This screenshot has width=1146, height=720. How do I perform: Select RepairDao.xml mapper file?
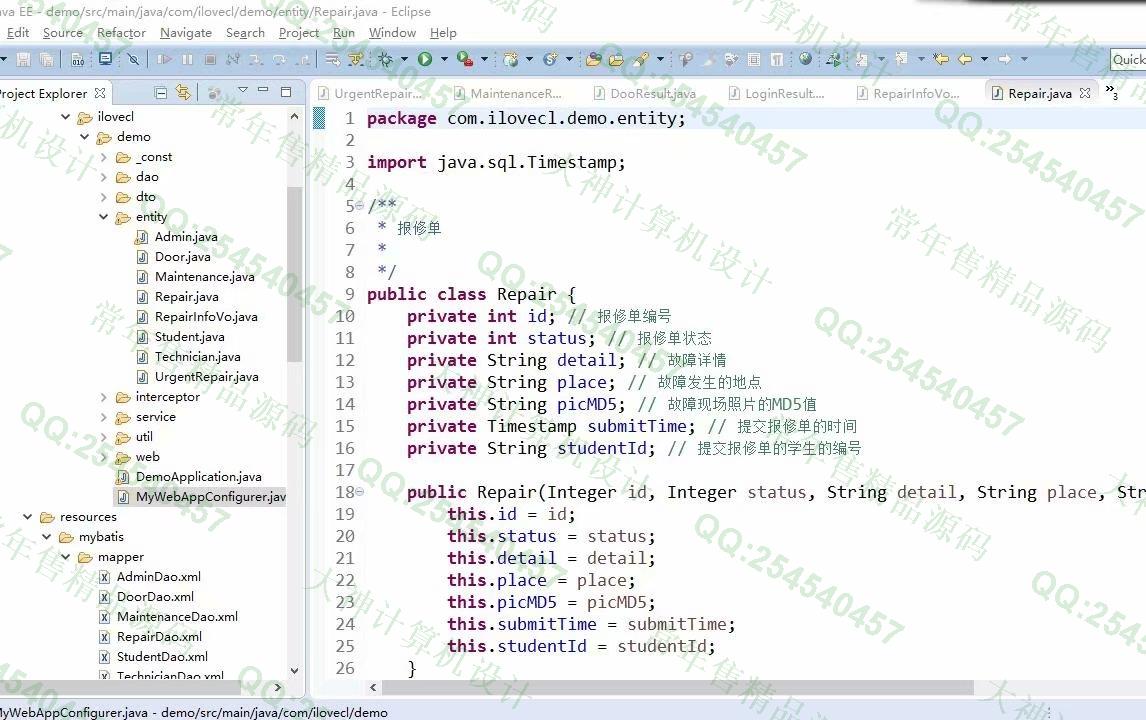point(159,637)
